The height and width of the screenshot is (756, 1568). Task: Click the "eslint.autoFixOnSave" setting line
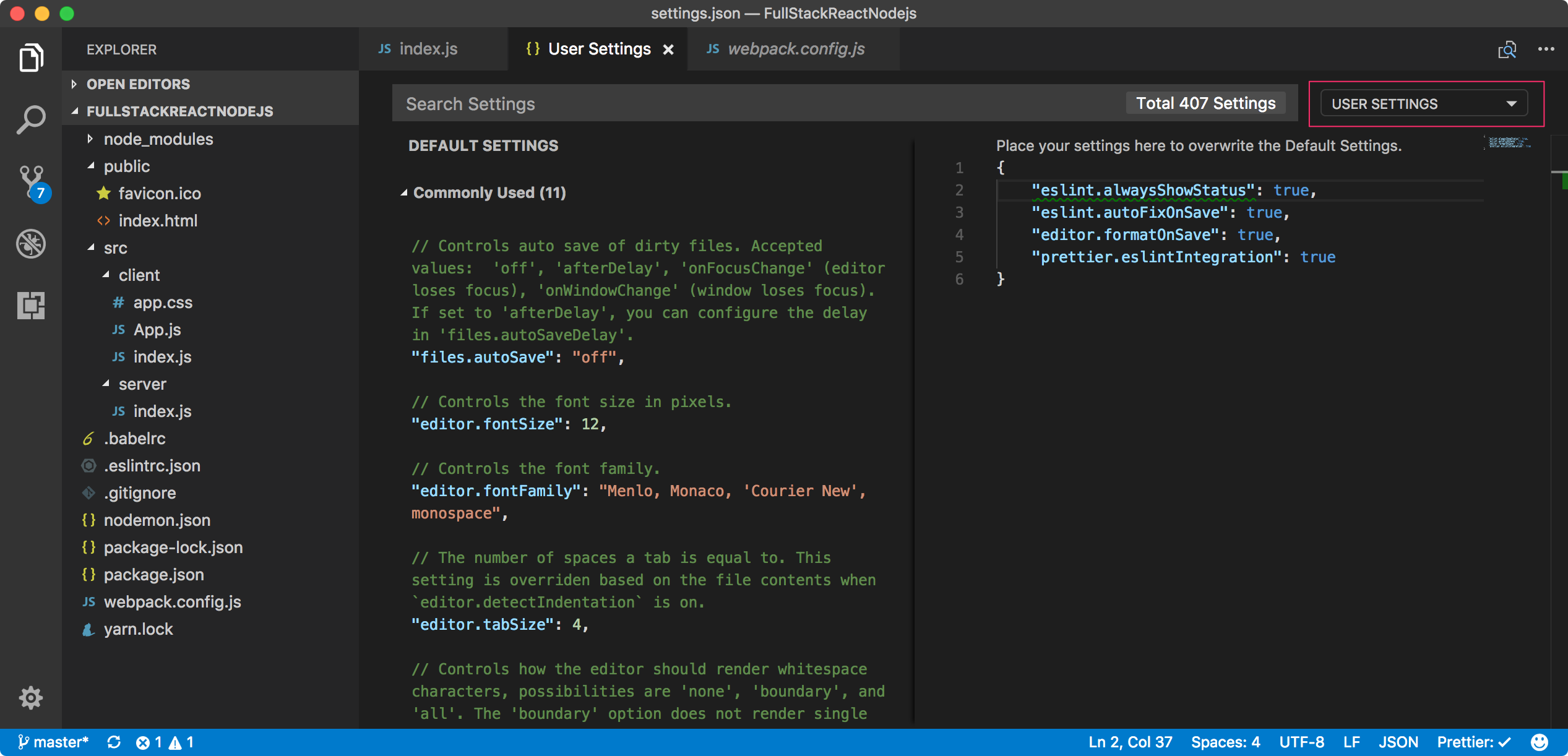1160,213
